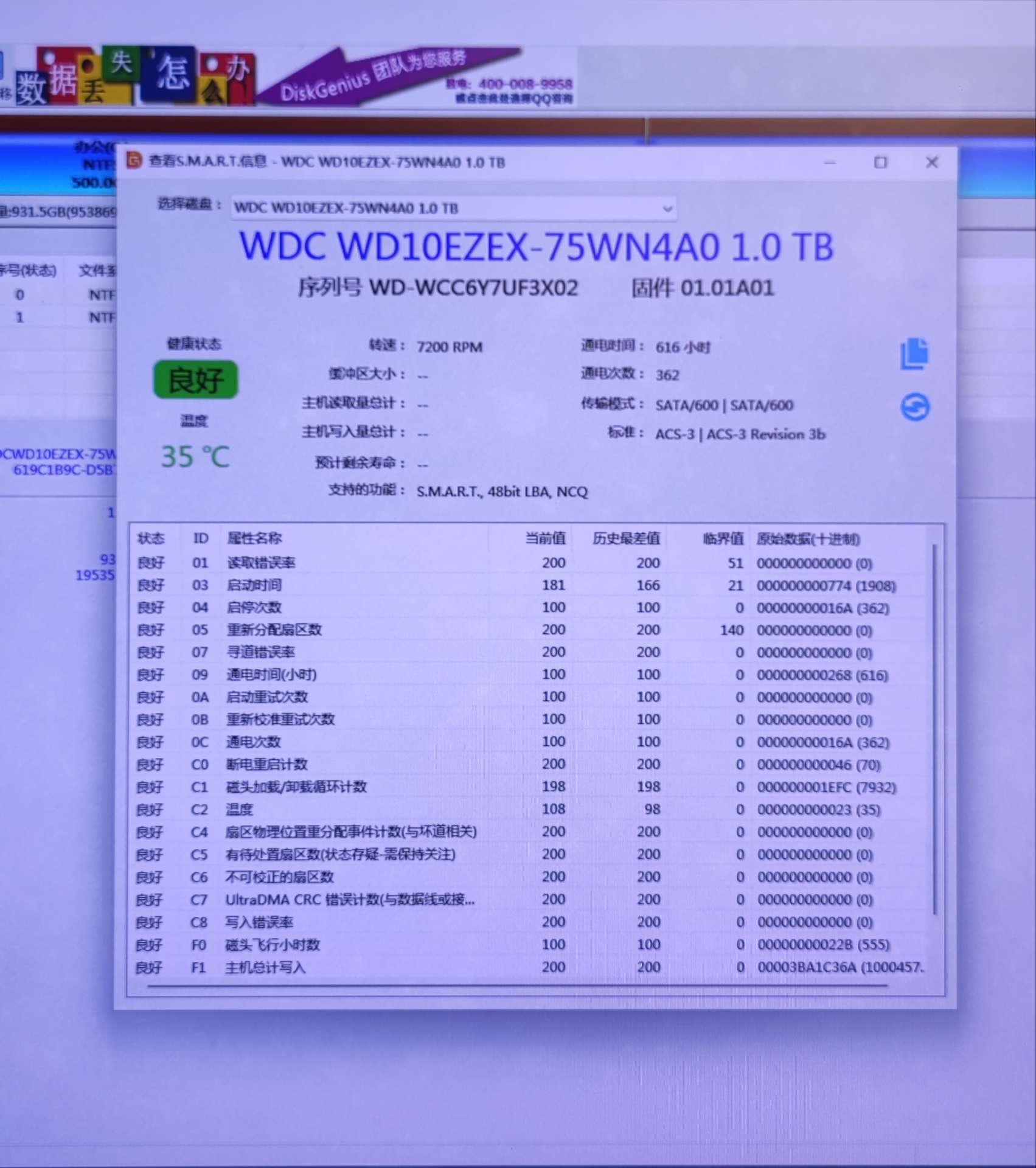Image resolution: width=1036 pixels, height=1168 pixels.
Task: Select the C2 温度 attribute row
Action: (x=530, y=809)
